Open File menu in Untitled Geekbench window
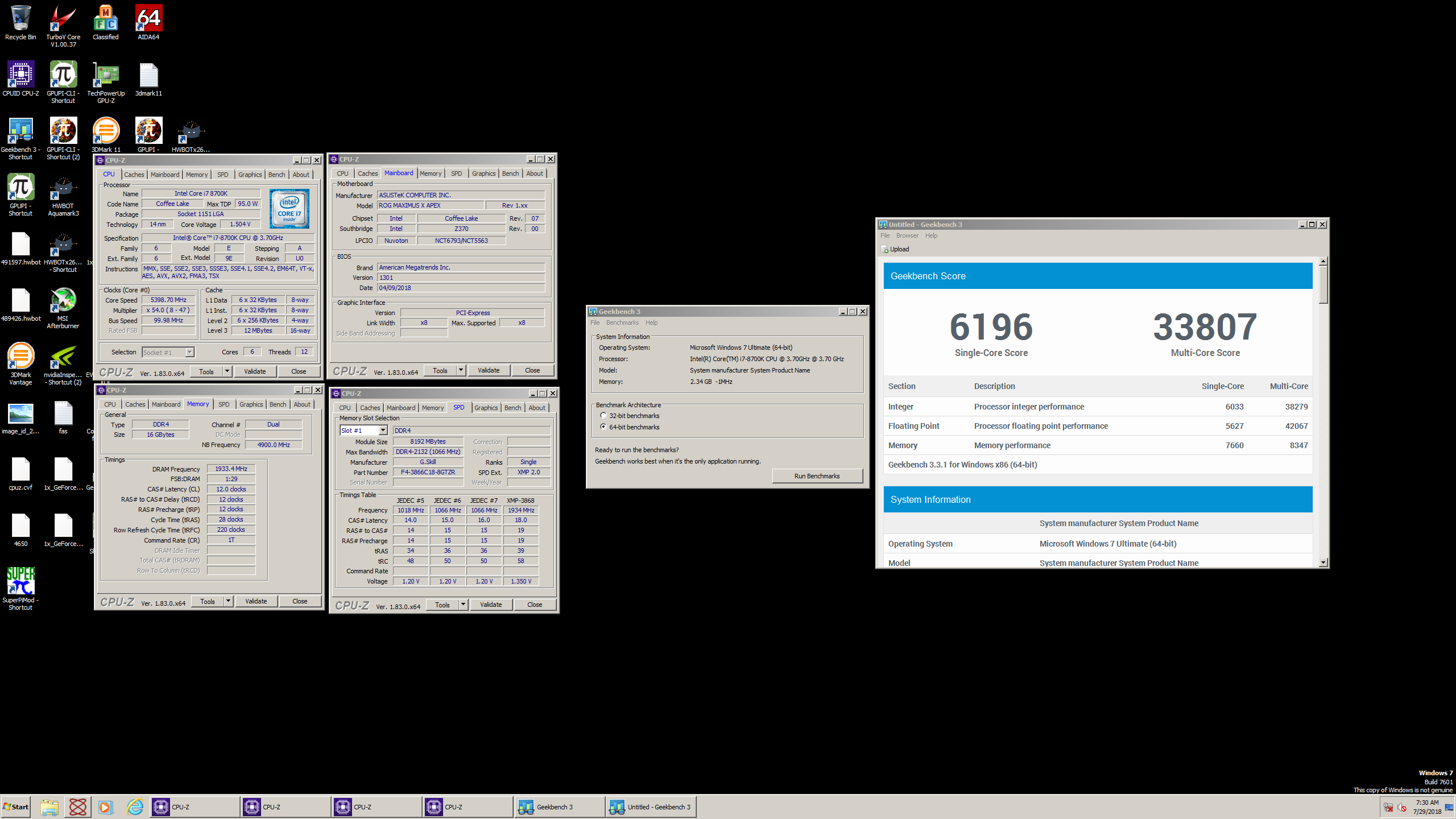 [x=884, y=235]
